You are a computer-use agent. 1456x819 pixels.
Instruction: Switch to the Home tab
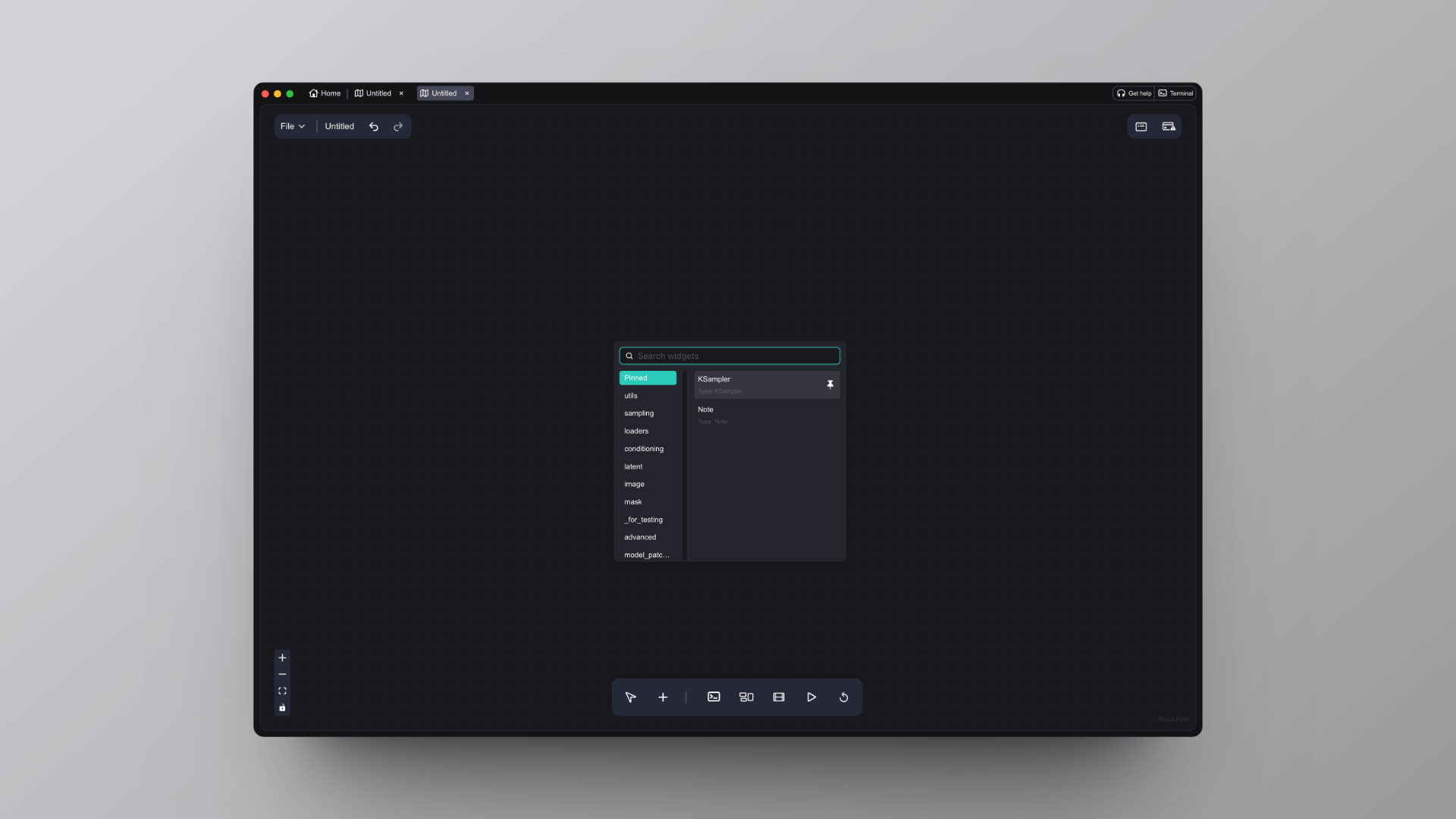point(325,93)
